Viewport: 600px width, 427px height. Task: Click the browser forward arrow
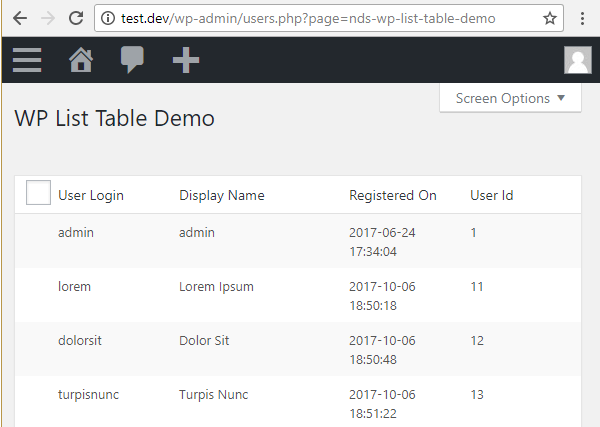pyautogui.click(x=48, y=18)
